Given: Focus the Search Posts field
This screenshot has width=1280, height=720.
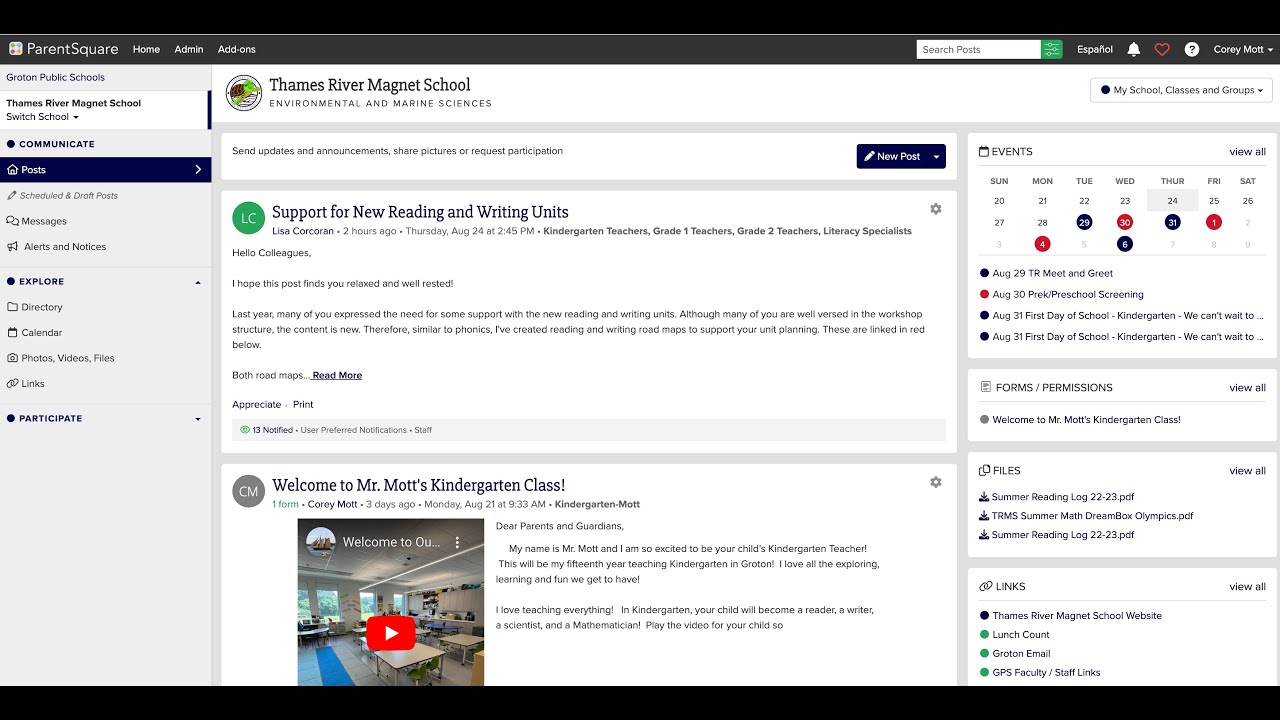Looking at the screenshot, I should pyautogui.click(x=978, y=49).
